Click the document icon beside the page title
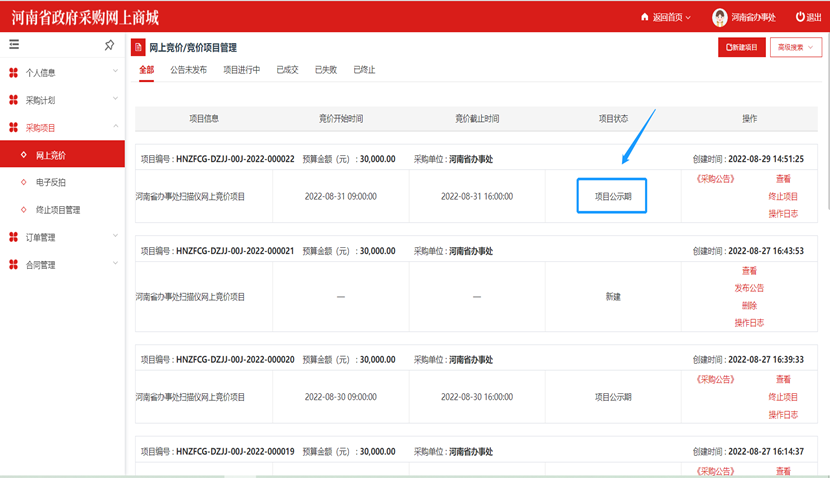Image resolution: width=830 pixels, height=478 pixels. 138,47
